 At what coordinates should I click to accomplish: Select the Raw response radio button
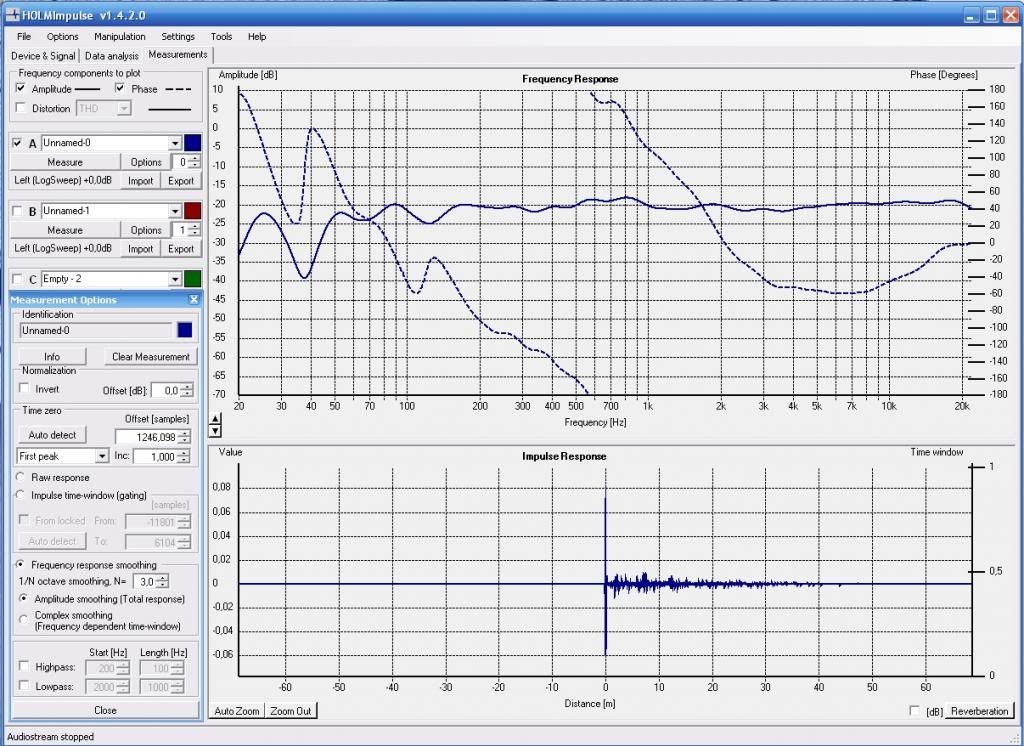(x=20, y=477)
